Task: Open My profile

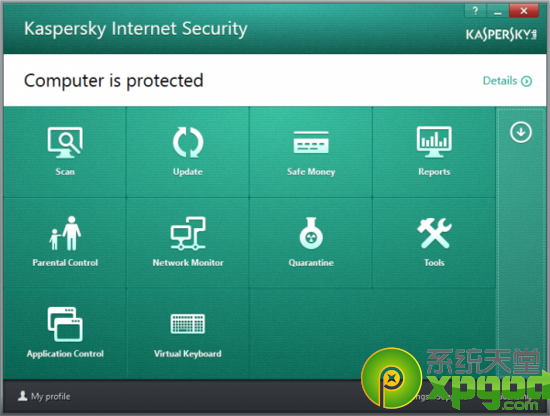Action: (44, 396)
